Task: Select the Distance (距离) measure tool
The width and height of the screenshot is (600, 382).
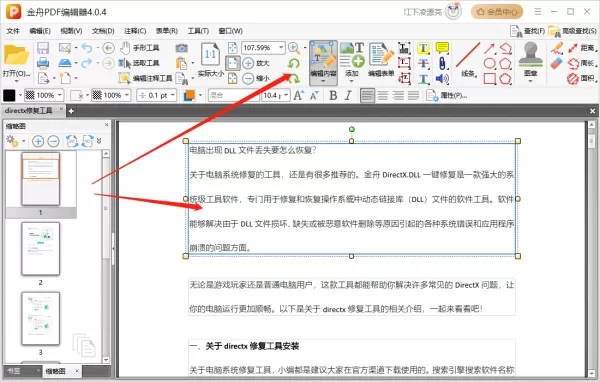Action: click(582, 48)
